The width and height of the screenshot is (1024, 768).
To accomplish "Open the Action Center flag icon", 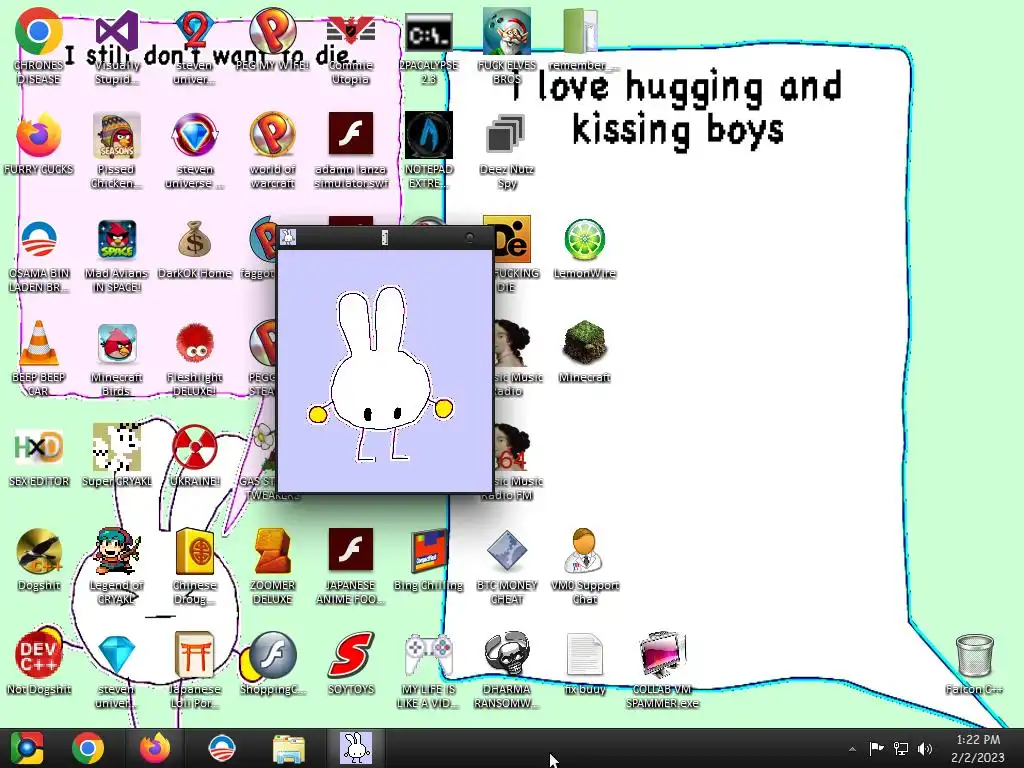I will pyautogui.click(x=876, y=749).
